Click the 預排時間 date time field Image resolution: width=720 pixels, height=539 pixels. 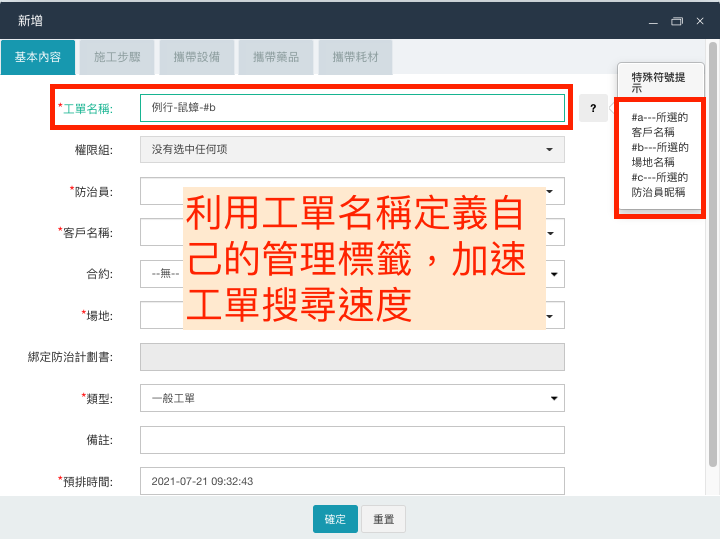click(x=352, y=481)
